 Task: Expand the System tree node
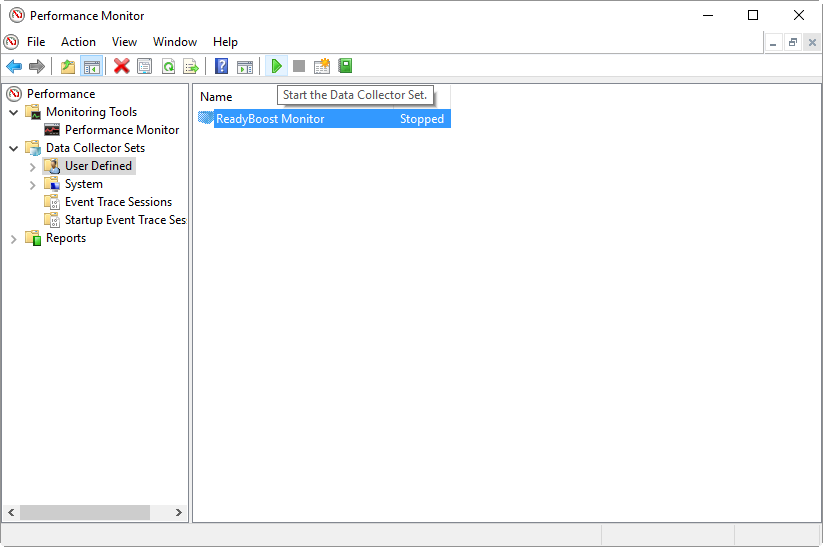33,185
